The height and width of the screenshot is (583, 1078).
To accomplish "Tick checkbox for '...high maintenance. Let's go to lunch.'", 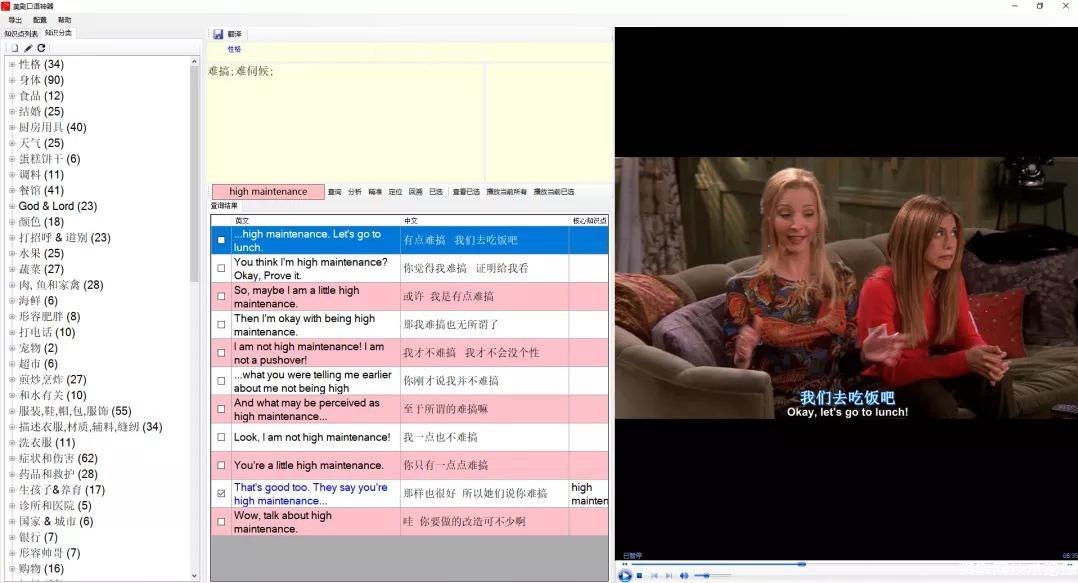I will point(221,240).
